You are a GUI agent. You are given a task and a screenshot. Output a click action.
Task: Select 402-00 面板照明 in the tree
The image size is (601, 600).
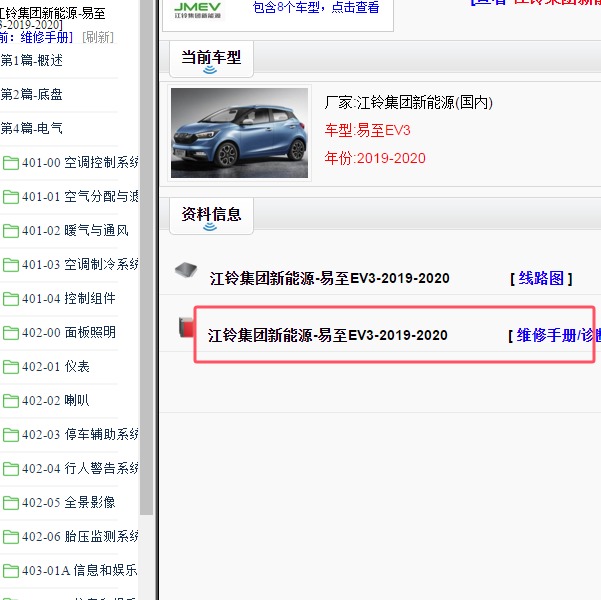pos(69,332)
